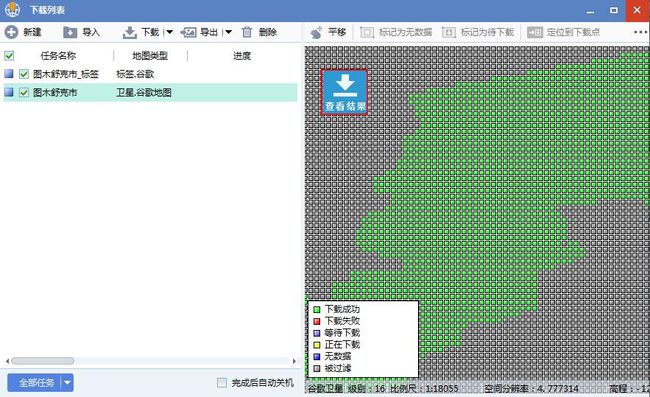Click the 标签.谷歌 map type cell
The image size is (650, 397).
135,74
